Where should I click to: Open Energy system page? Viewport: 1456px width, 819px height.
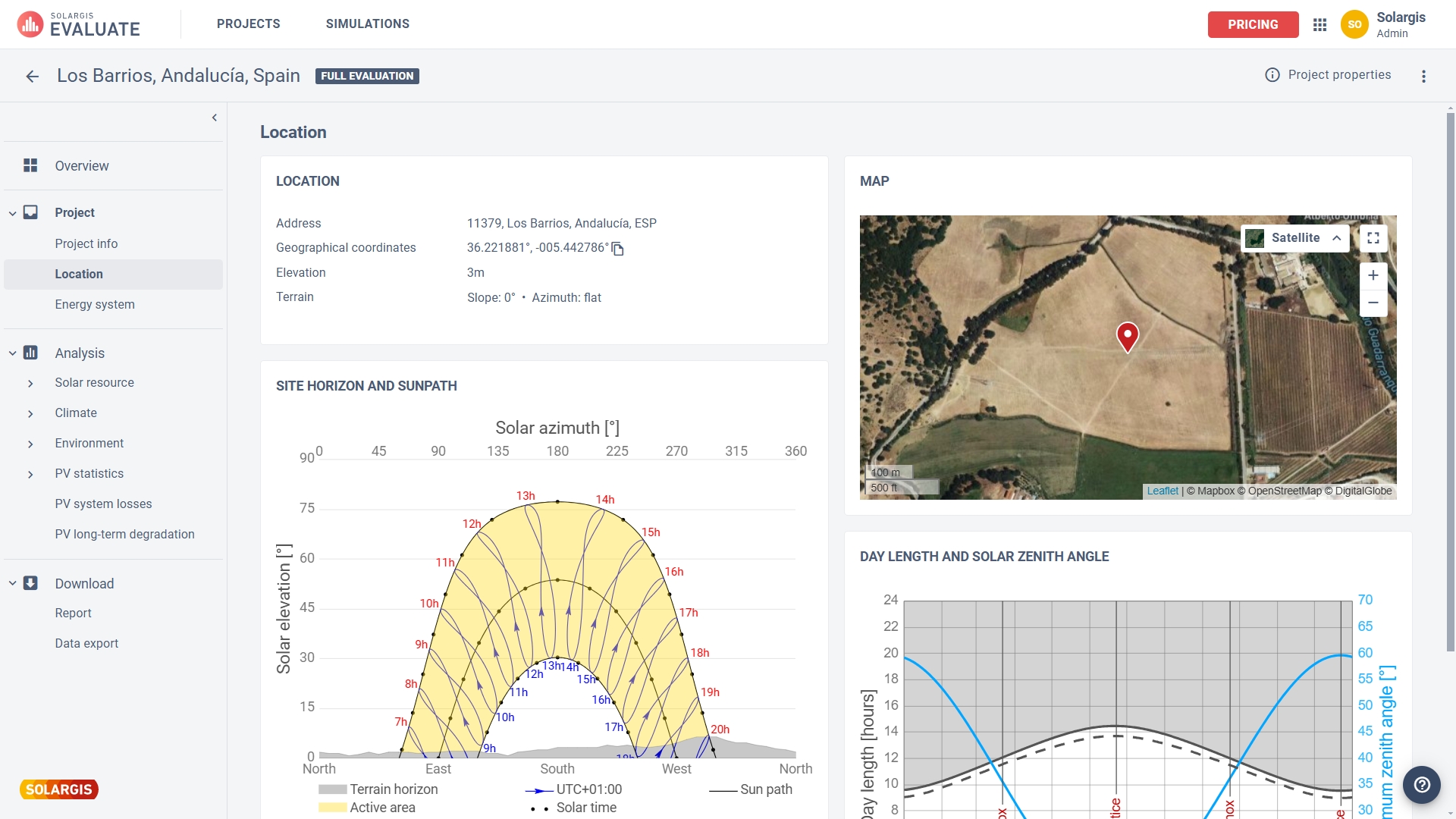pyautogui.click(x=95, y=305)
